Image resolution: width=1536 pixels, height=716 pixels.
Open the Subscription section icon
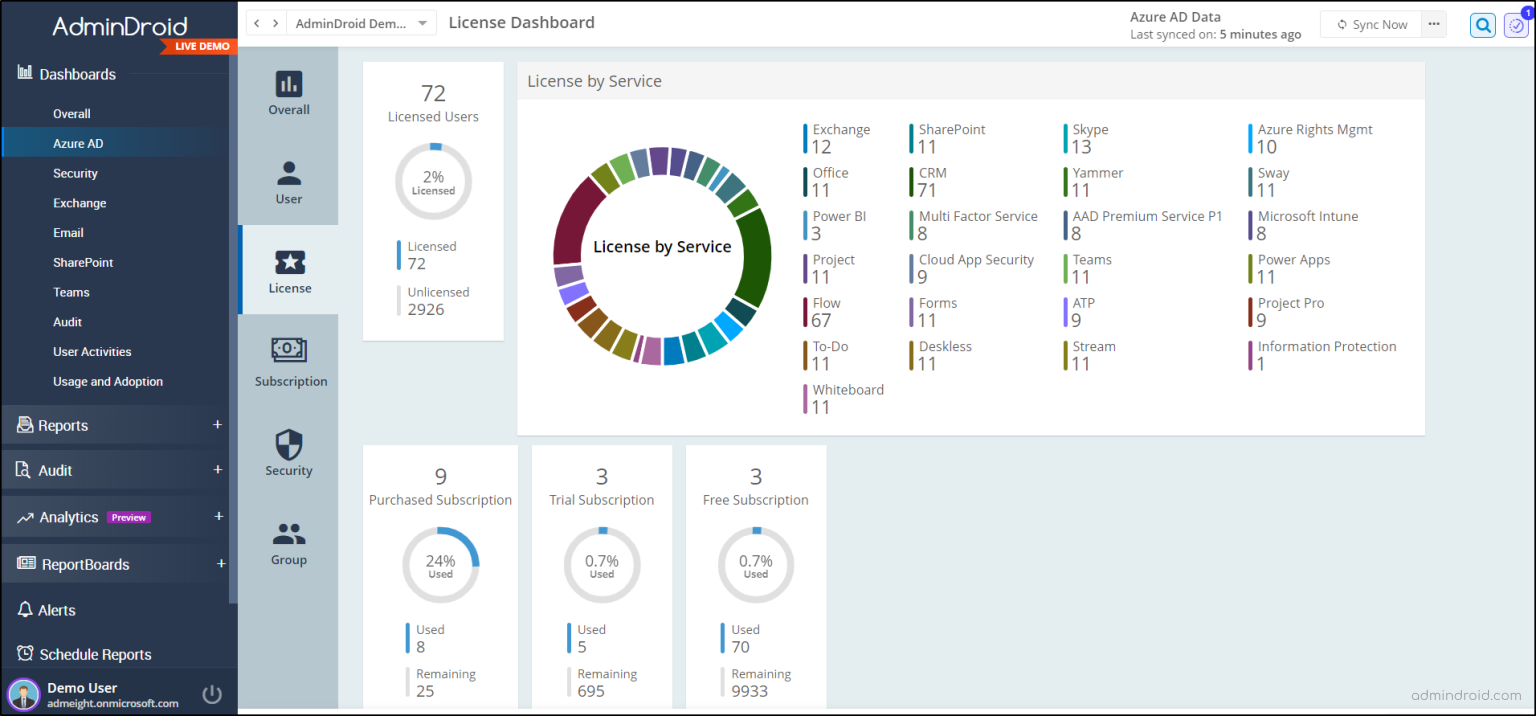coord(290,360)
